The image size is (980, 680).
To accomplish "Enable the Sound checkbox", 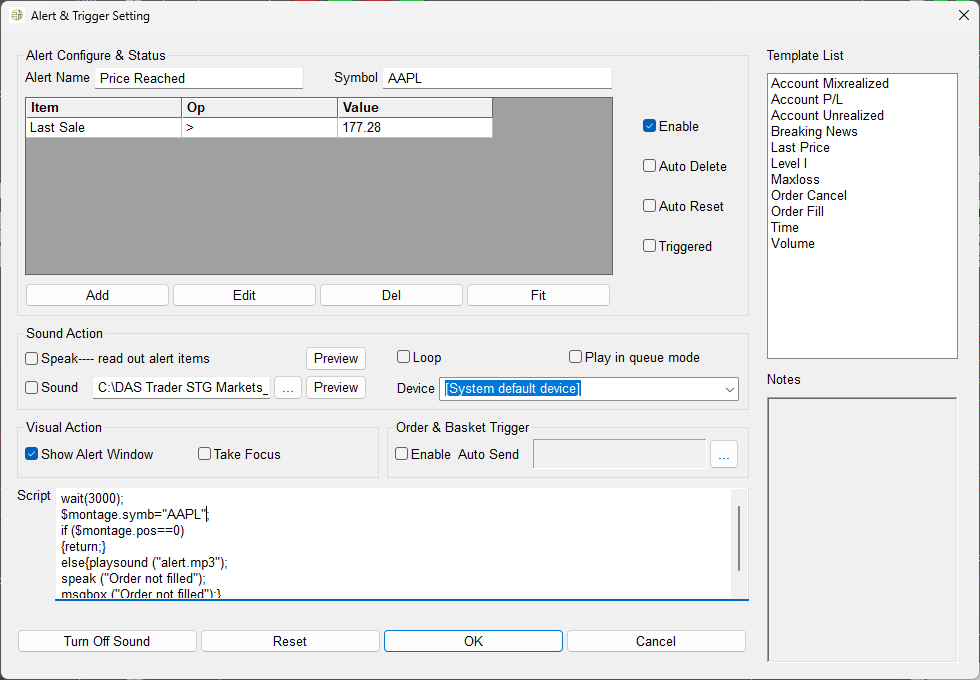I will click(31, 388).
